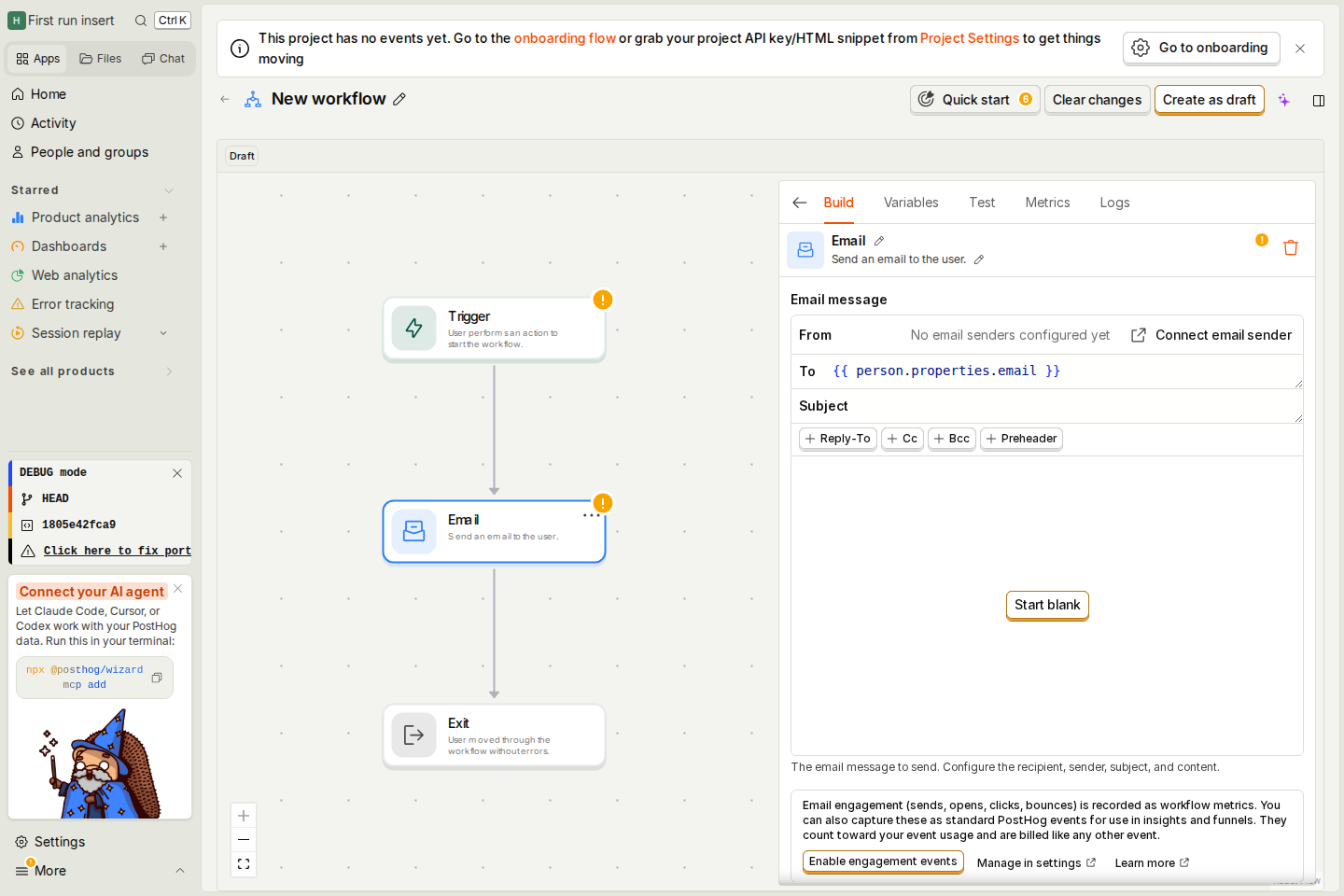This screenshot has width=1344, height=896.
Task: Switch to the Metrics tab
Action: click(x=1047, y=203)
